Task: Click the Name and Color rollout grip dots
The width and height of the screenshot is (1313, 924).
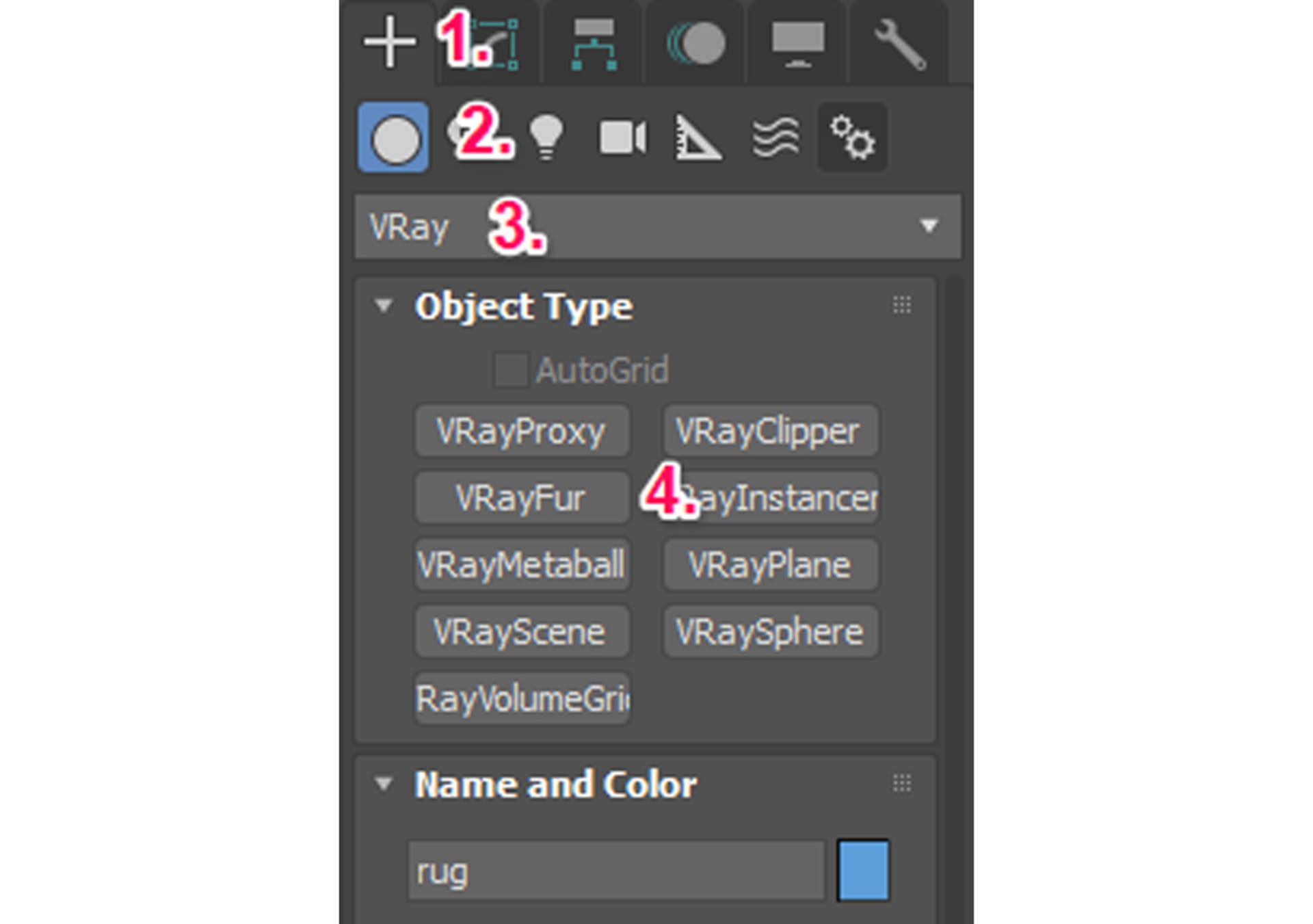Action: point(901,784)
